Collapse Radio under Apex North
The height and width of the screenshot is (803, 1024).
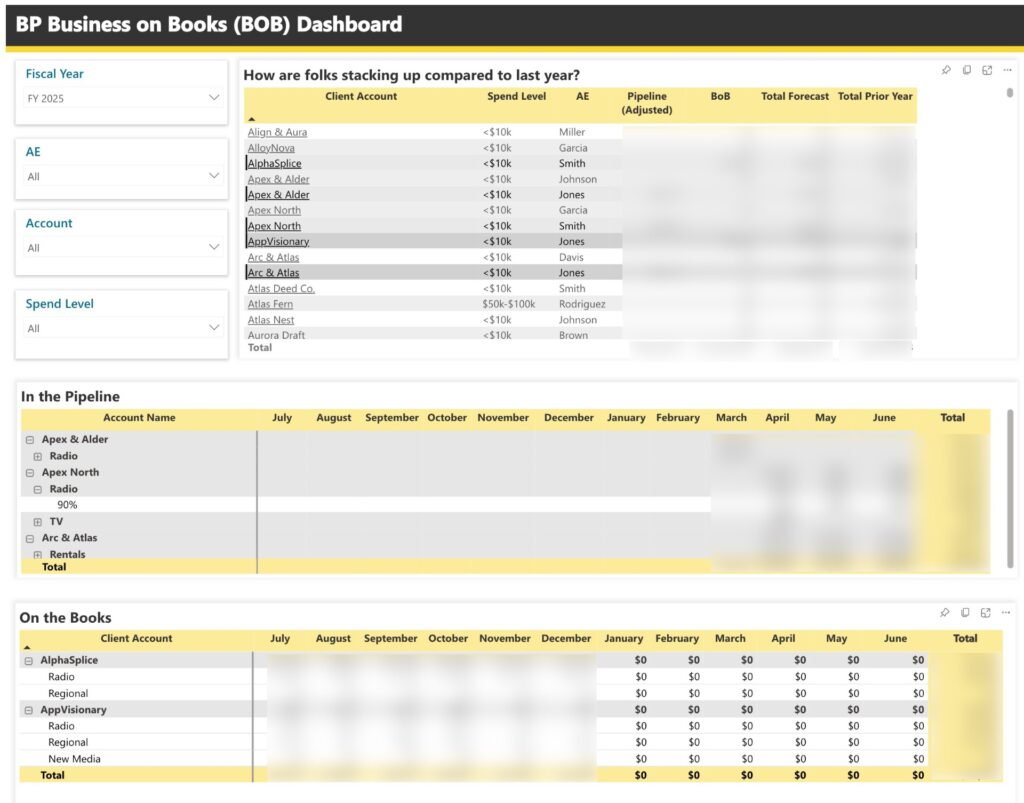coord(38,489)
